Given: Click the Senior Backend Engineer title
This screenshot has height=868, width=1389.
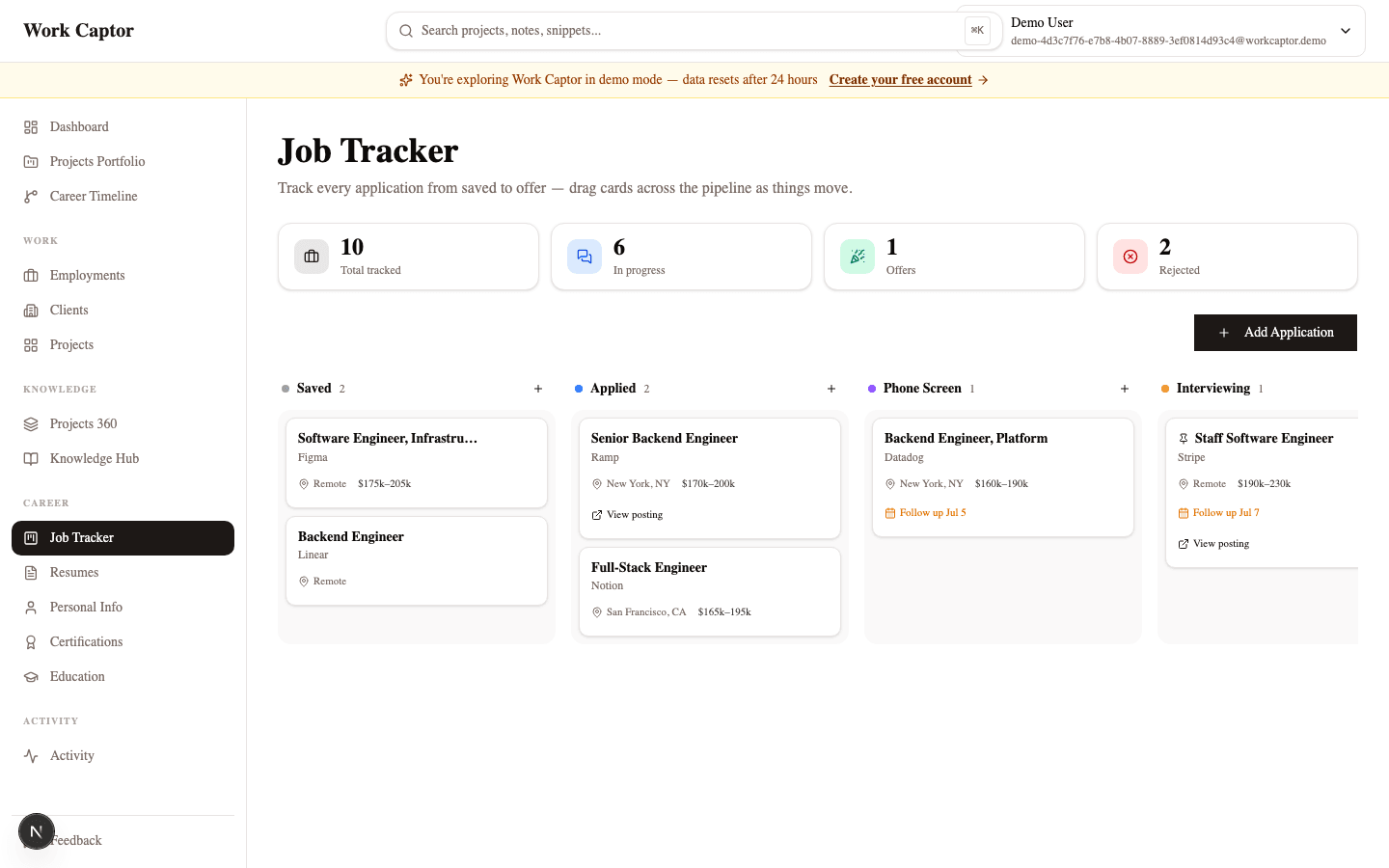Looking at the screenshot, I should click(x=665, y=439).
